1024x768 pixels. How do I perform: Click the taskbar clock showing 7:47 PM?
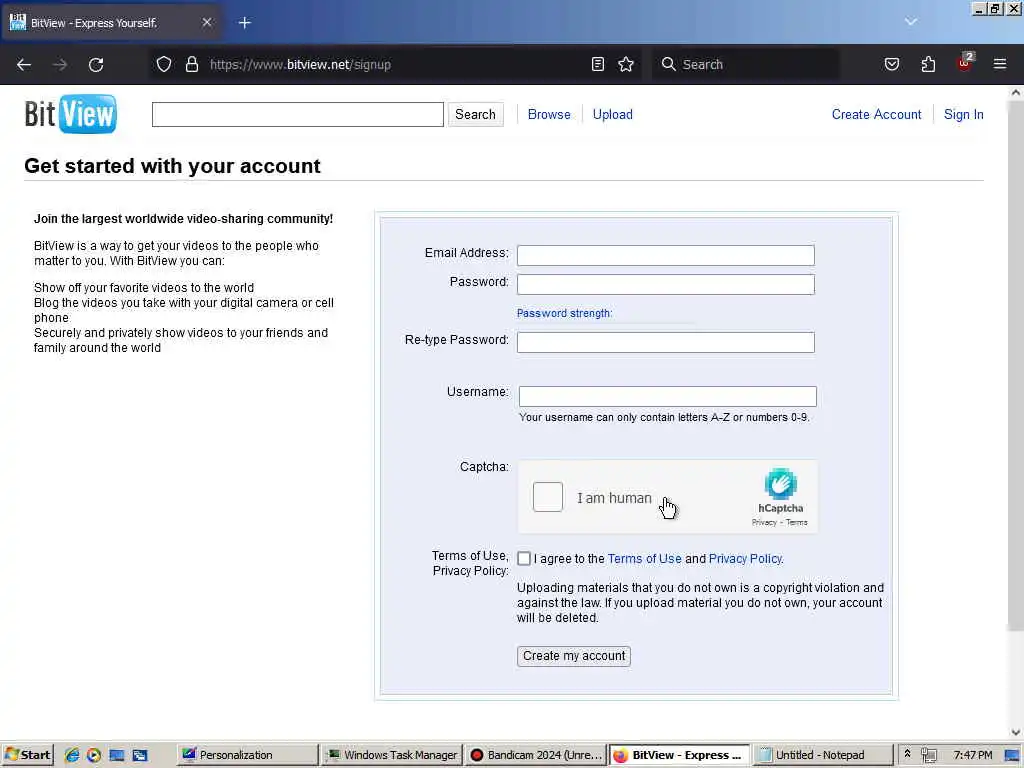tap(972, 755)
